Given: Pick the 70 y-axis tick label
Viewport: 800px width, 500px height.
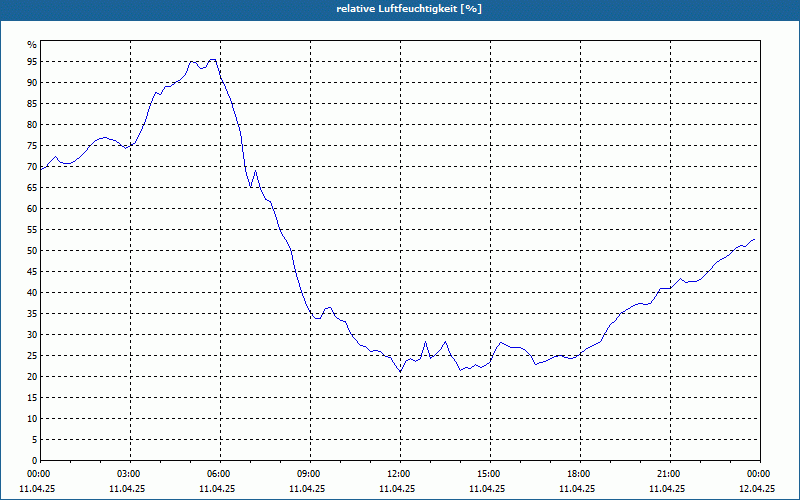Looking at the screenshot, I should (x=32, y=167).
